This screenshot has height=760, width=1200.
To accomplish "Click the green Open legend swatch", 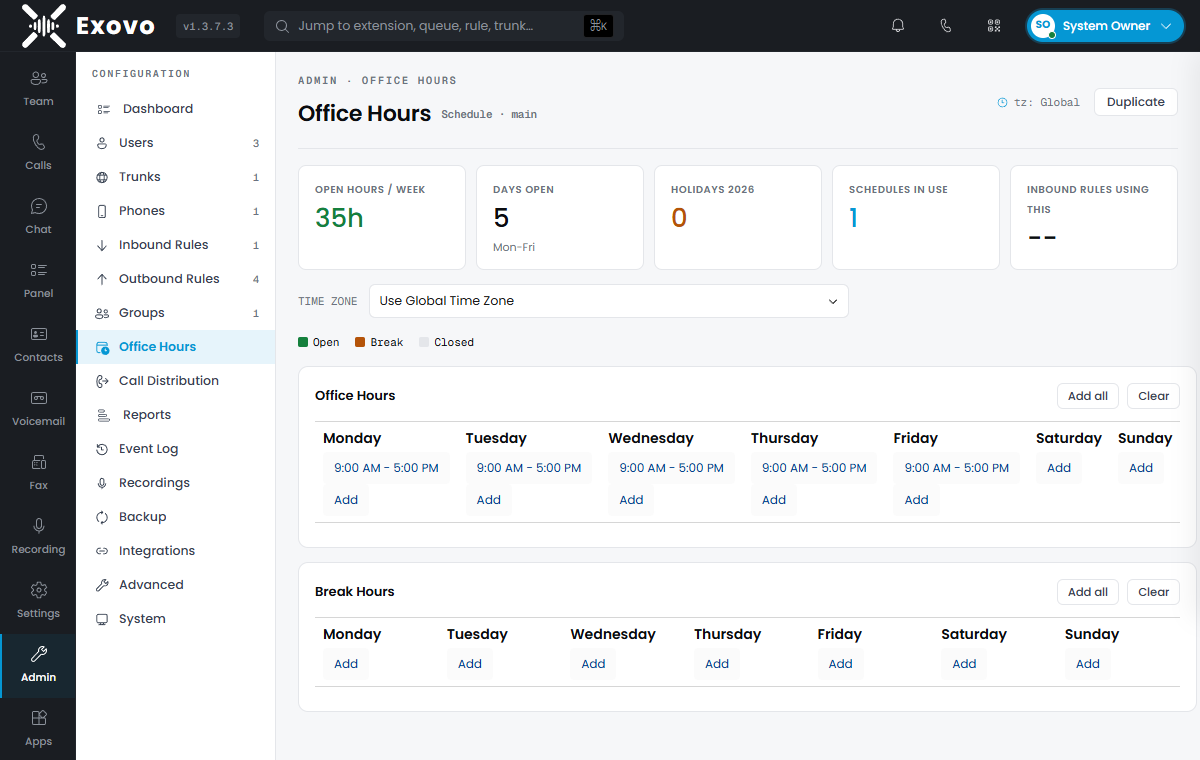I will [x=303, y=342].
